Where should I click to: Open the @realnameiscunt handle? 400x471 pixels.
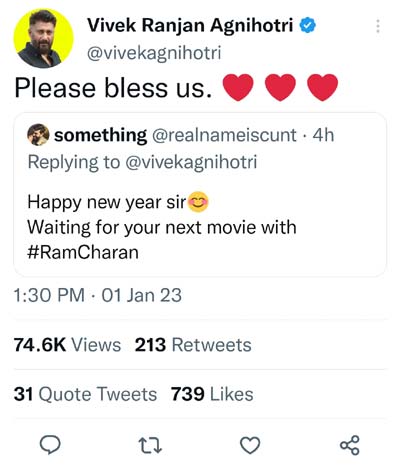click(224, 135)
